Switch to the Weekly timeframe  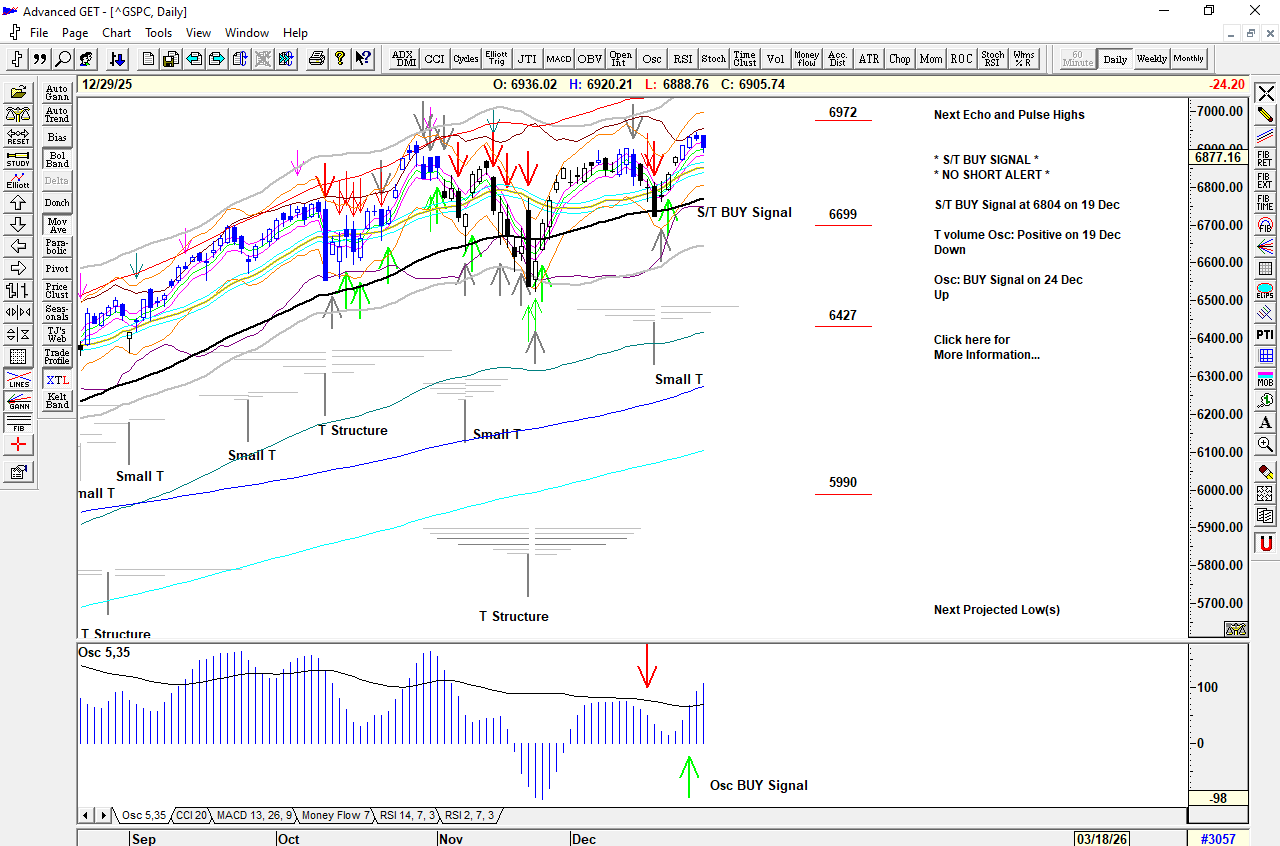pyautogui.click(x=1151, y=59)
